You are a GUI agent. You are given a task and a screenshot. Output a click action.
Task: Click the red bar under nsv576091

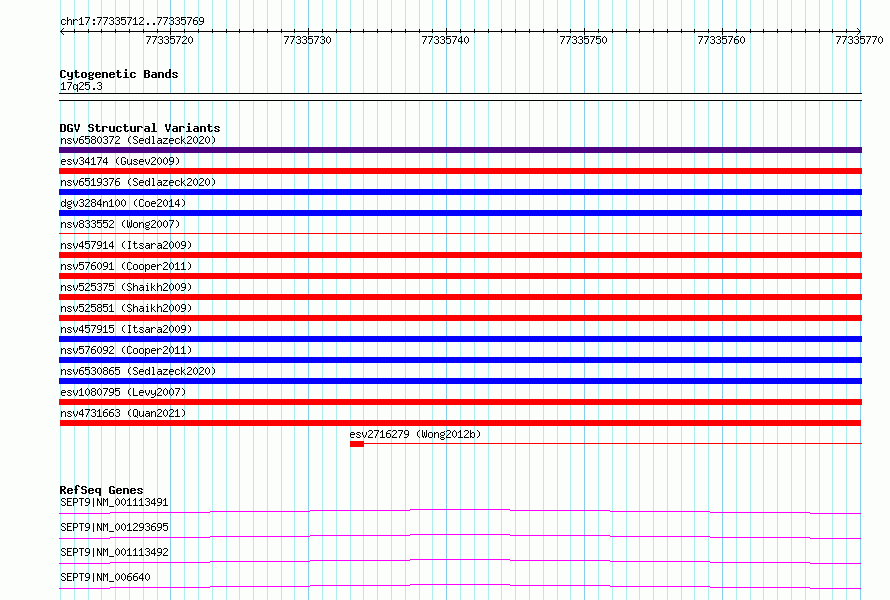pyautogui.click(x=460, y=276)
